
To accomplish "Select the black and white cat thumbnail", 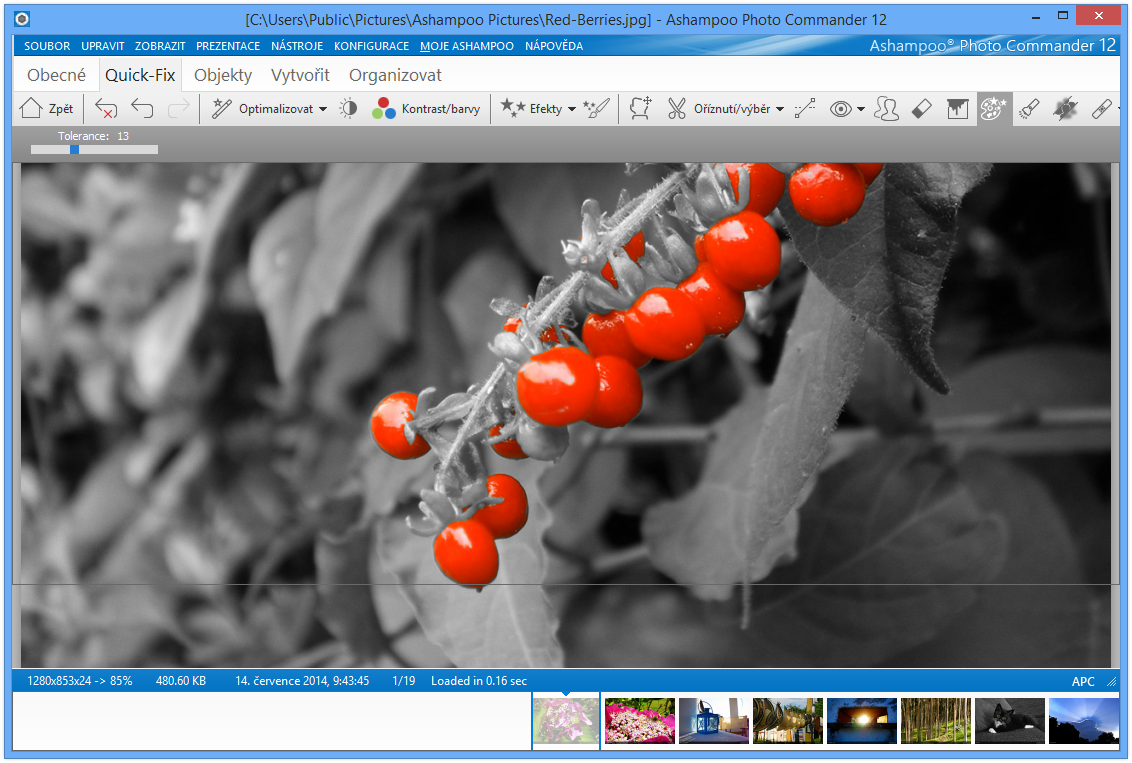I will (x=1010, y=720).
